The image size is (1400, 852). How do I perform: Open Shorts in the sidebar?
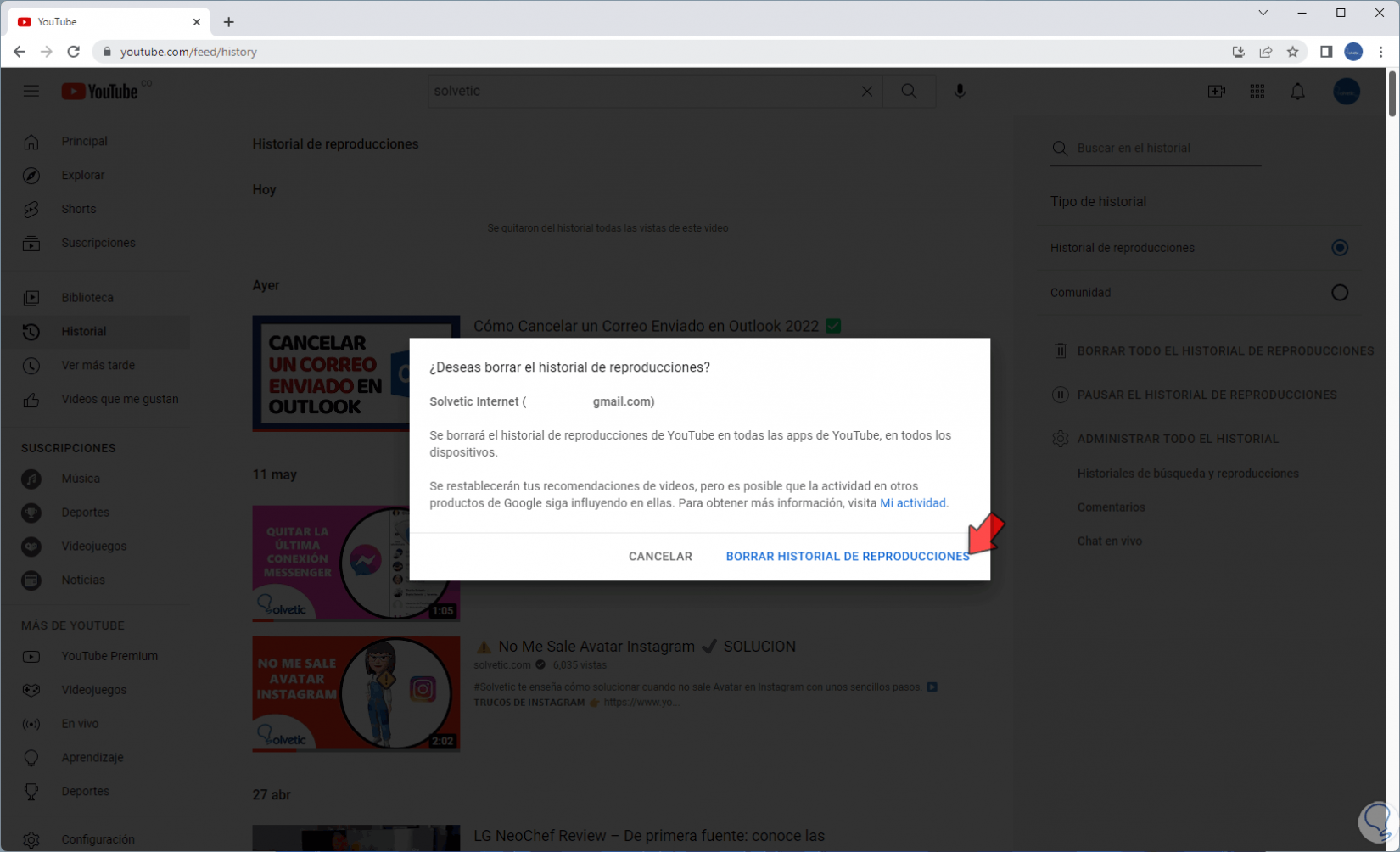95,209
